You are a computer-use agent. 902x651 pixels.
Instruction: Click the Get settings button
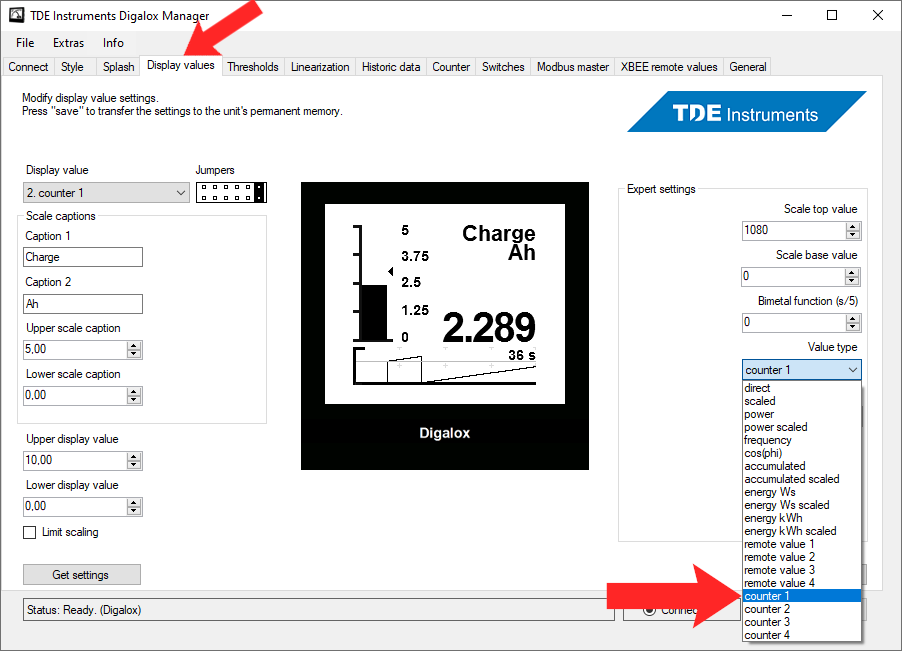pos(82,575)
